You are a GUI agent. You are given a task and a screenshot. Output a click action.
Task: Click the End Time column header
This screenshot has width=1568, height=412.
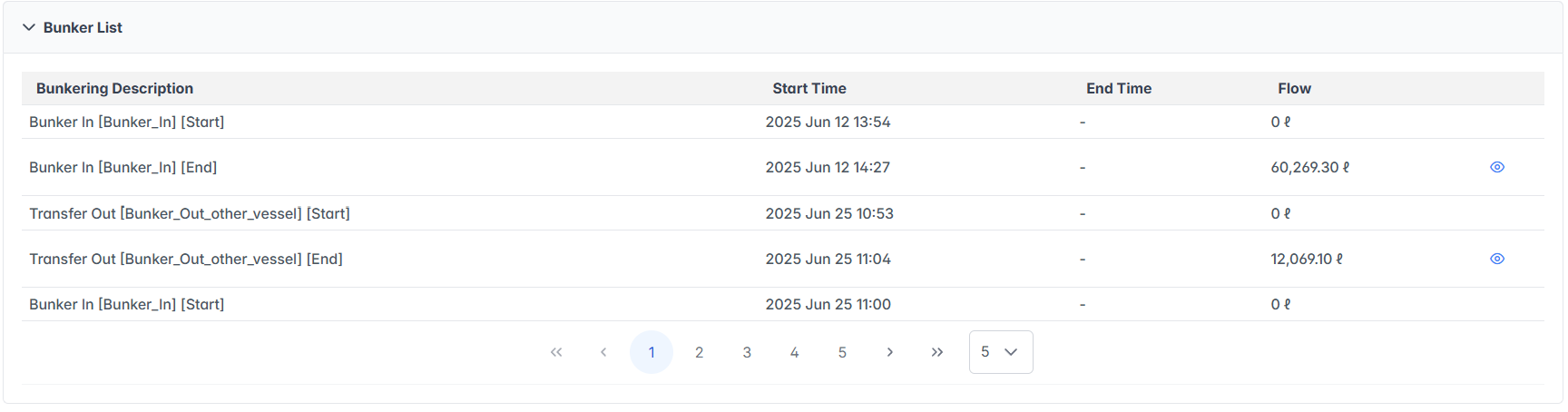click(x=1119, y=88)
